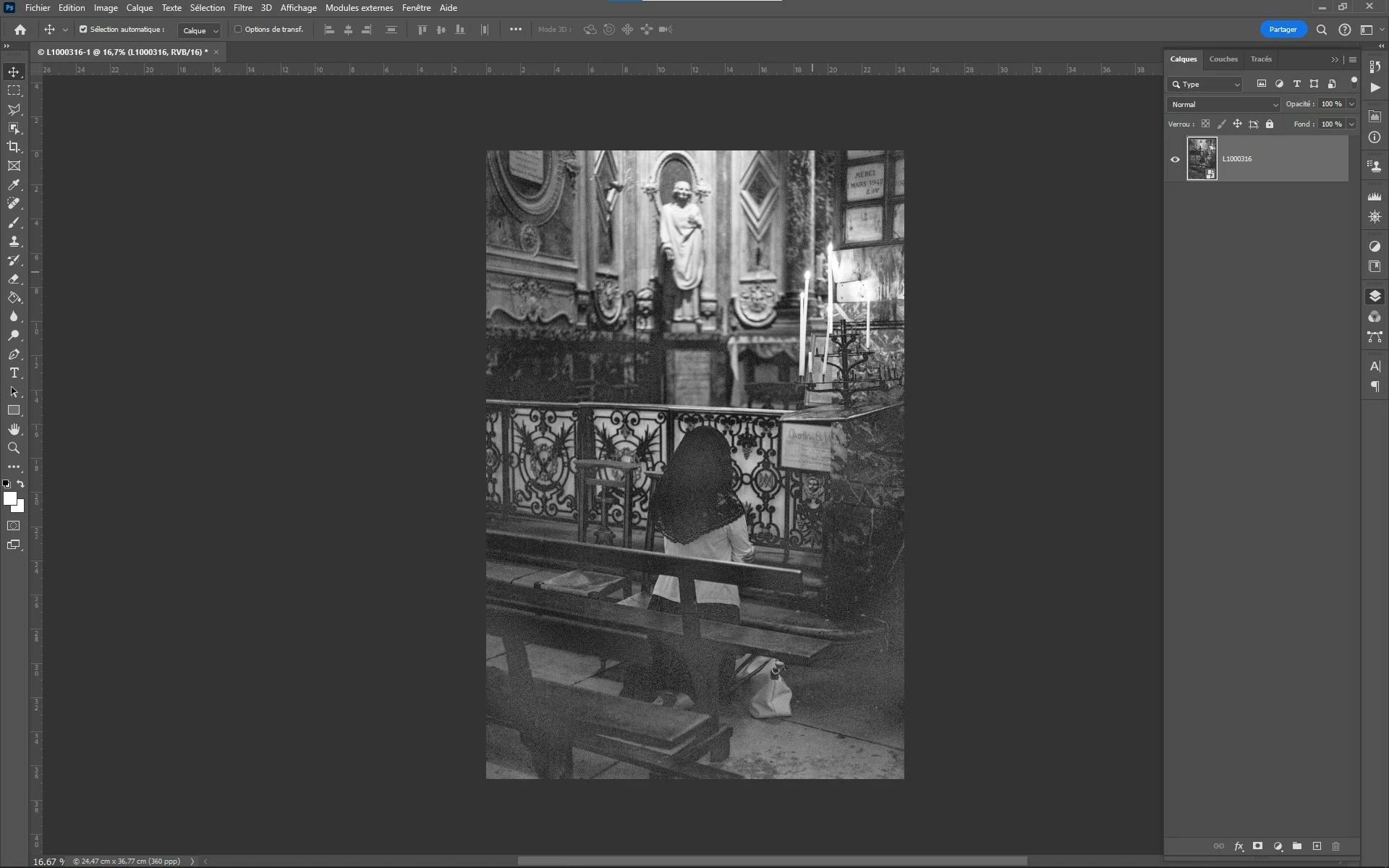Open the Normal blend mode dropdown
Image resolution: width=1389 pixels, height=868 pixels.
pyautogui.click(x=1224, y=104)
